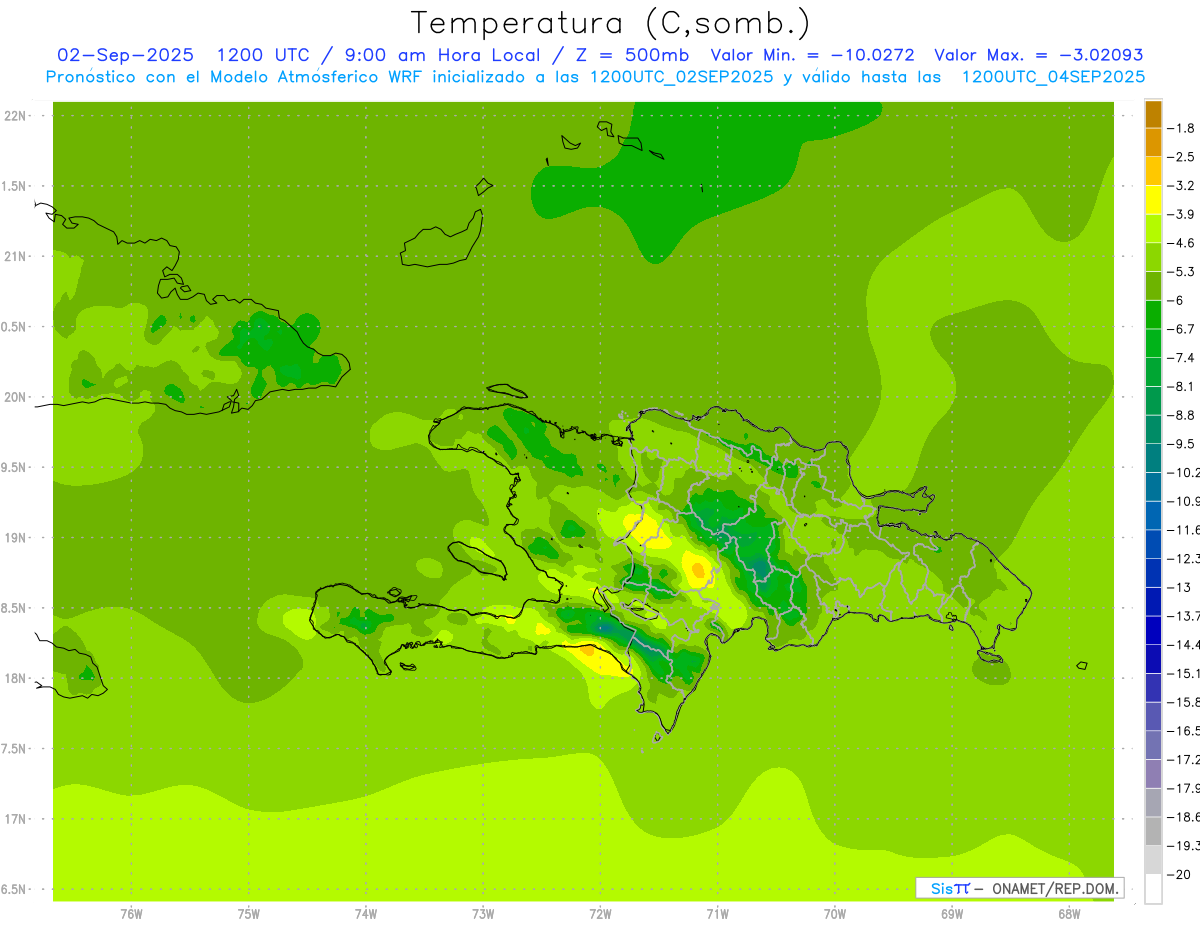This screenshot has width=1200, height=927.
Task: Click the 'Valor Min. = -10.0272' text
Action: point(812,55)
